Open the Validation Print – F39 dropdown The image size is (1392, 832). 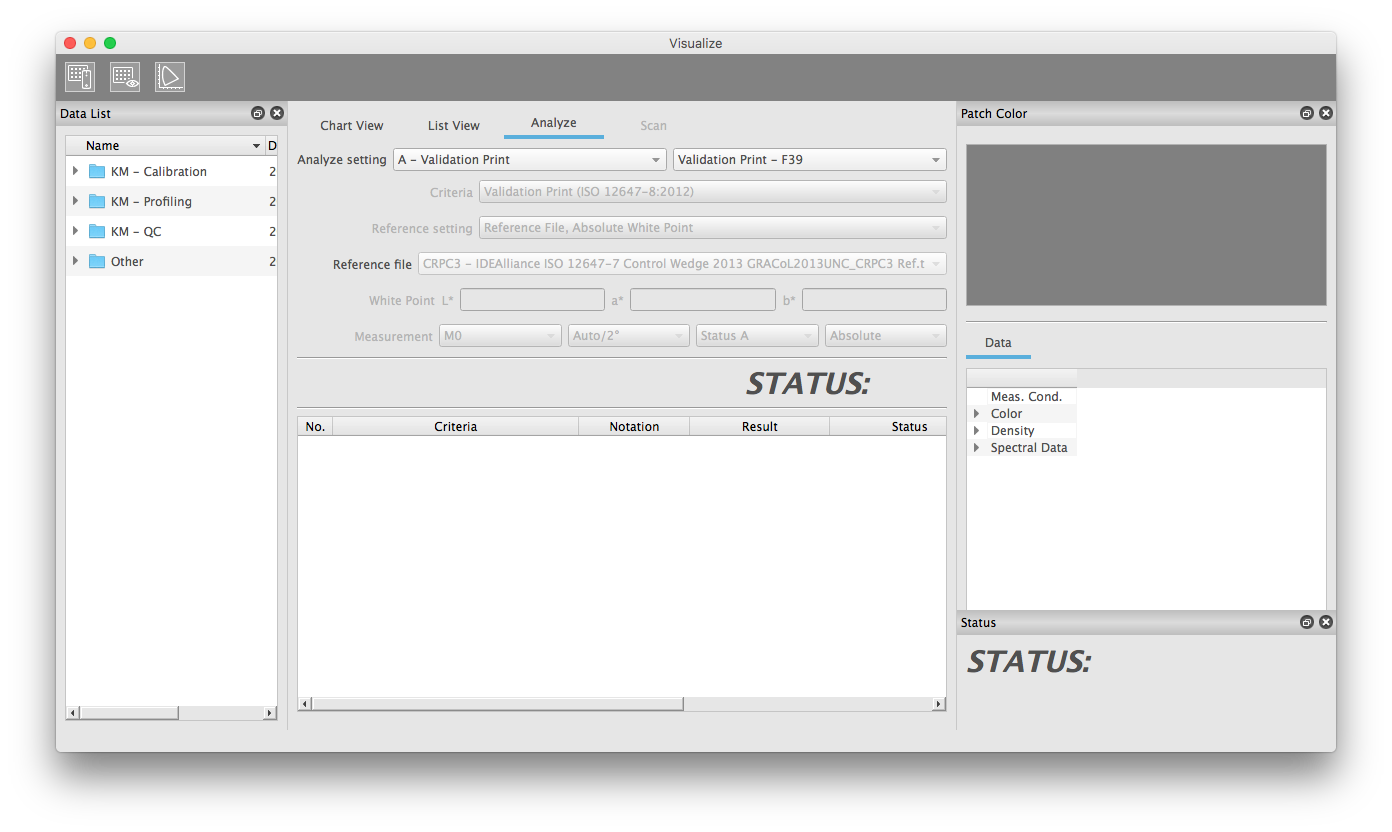click(809, 160)
